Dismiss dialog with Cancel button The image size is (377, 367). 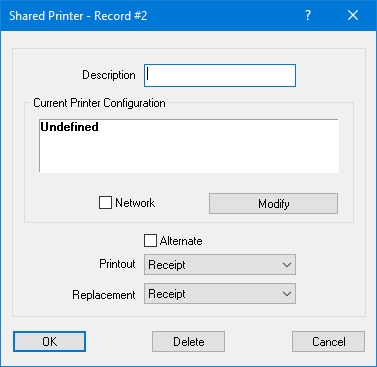click(329, 341)
